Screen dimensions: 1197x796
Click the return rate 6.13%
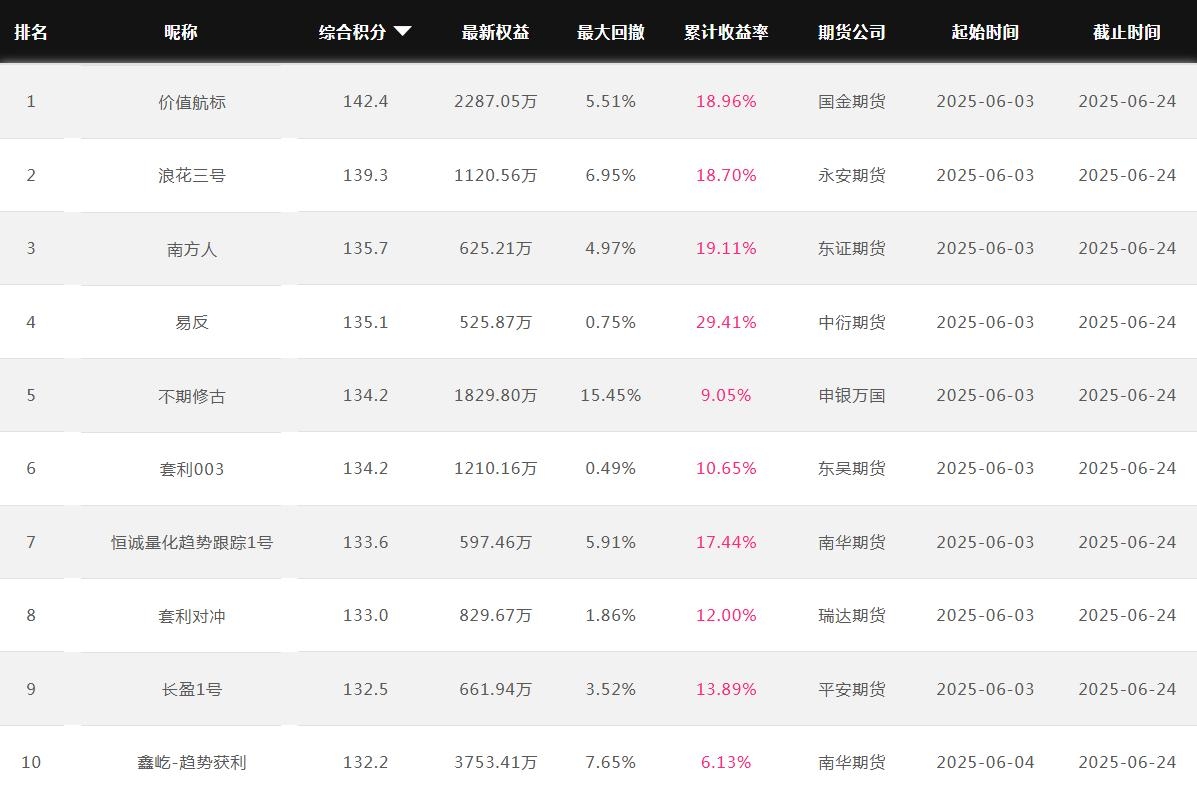pyautogui.click(x=726, y=762)
